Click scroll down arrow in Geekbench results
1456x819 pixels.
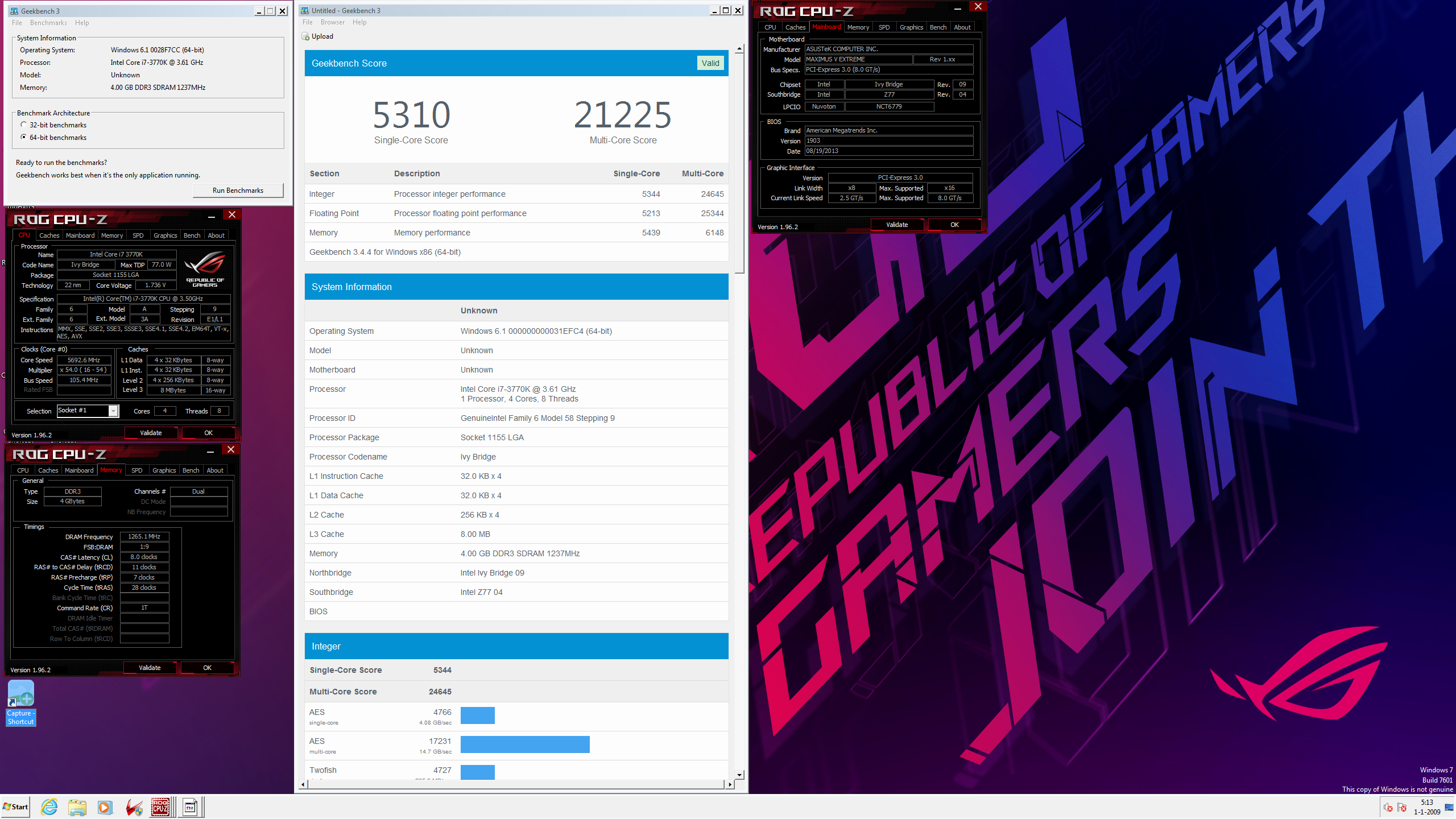click(x=739, y=775)
